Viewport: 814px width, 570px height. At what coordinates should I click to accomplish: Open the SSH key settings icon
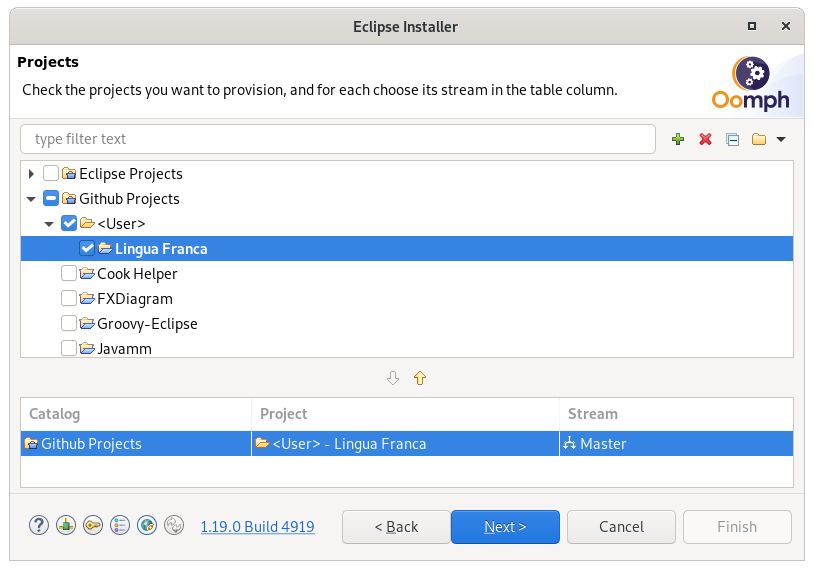(x=93, y=526)
